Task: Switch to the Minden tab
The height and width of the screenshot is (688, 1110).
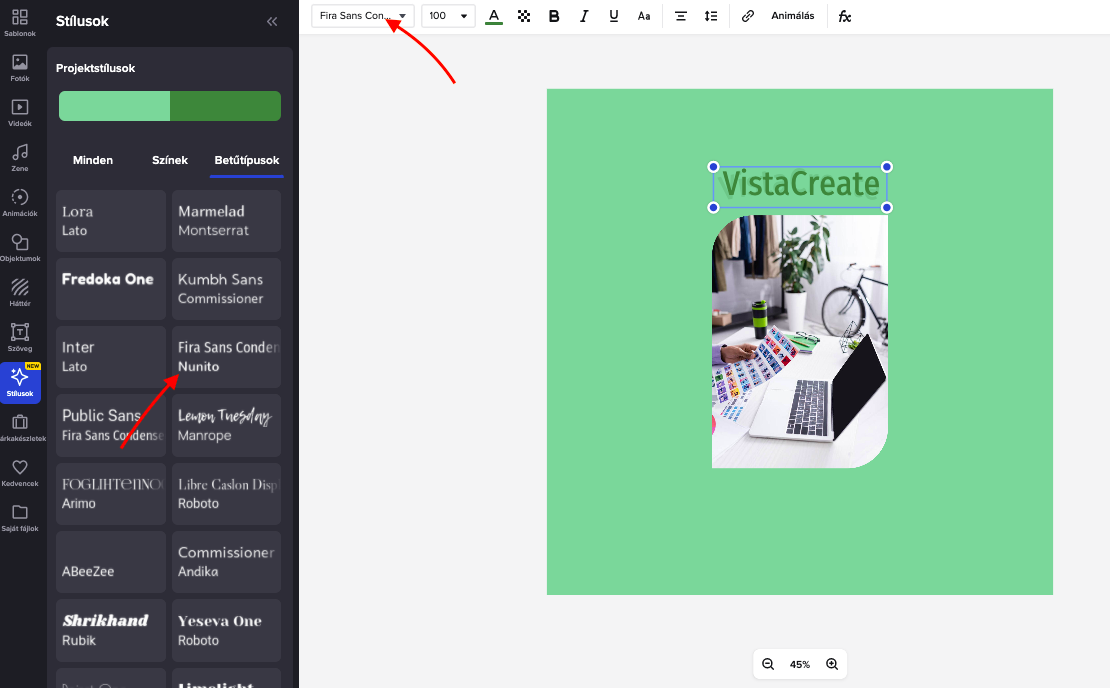Action: click(x=93, y=160)
